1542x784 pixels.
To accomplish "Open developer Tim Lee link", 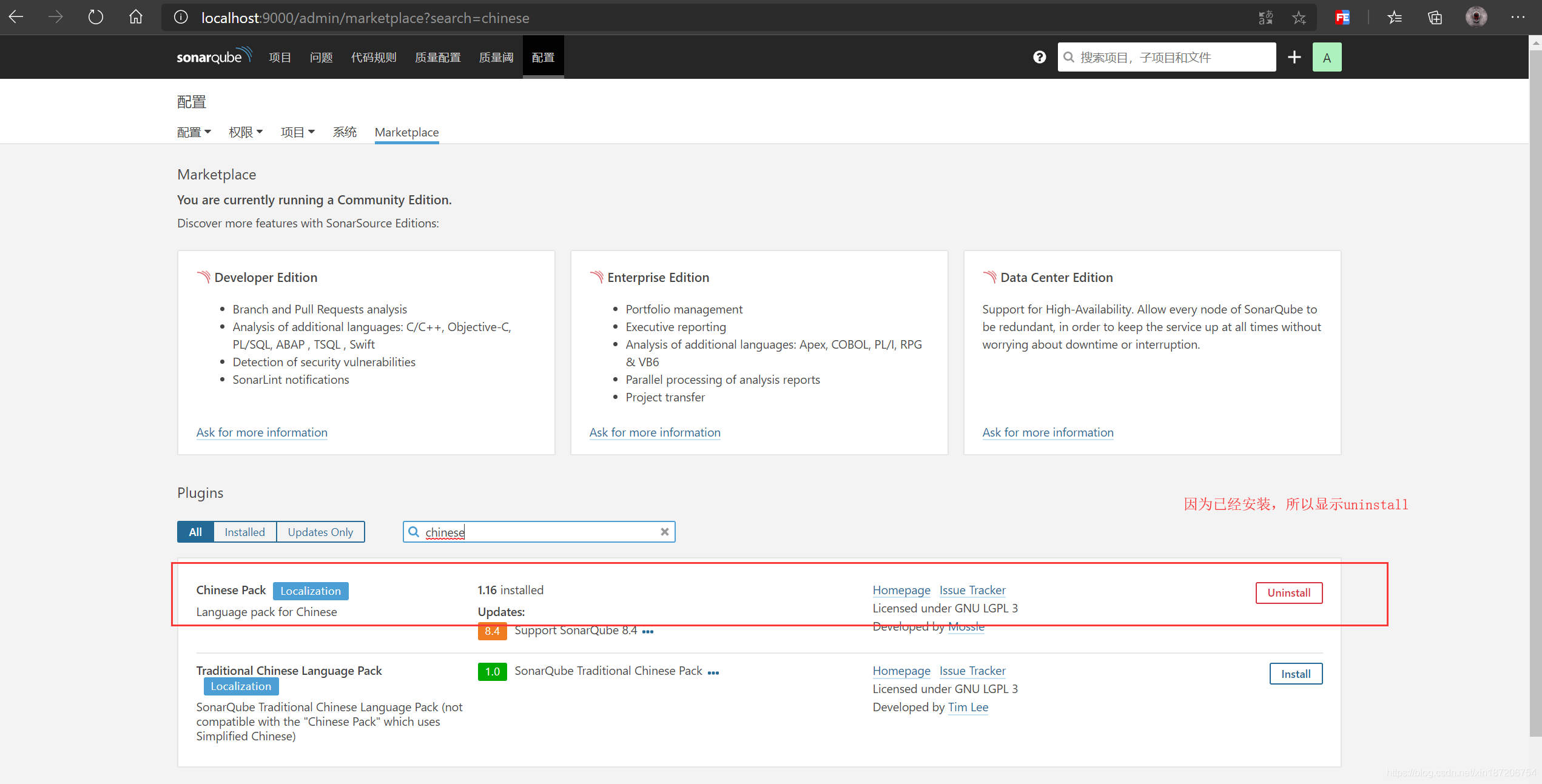I will (968, 707).
